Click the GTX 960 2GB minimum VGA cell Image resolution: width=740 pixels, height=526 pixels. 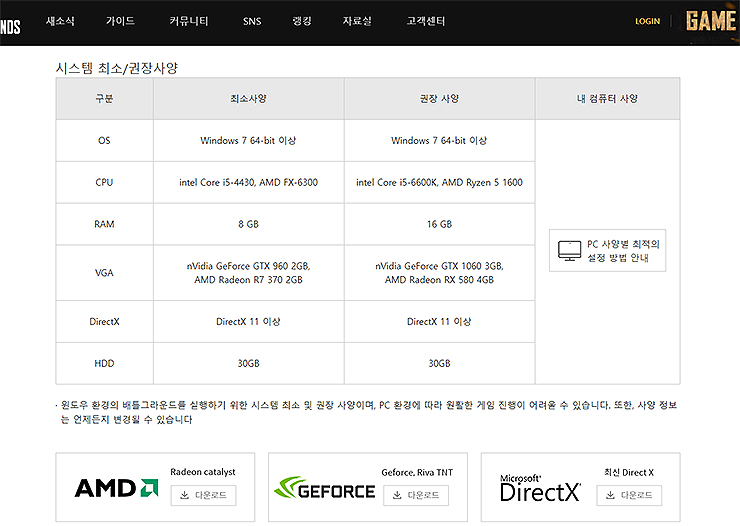[x=249, y=273]
